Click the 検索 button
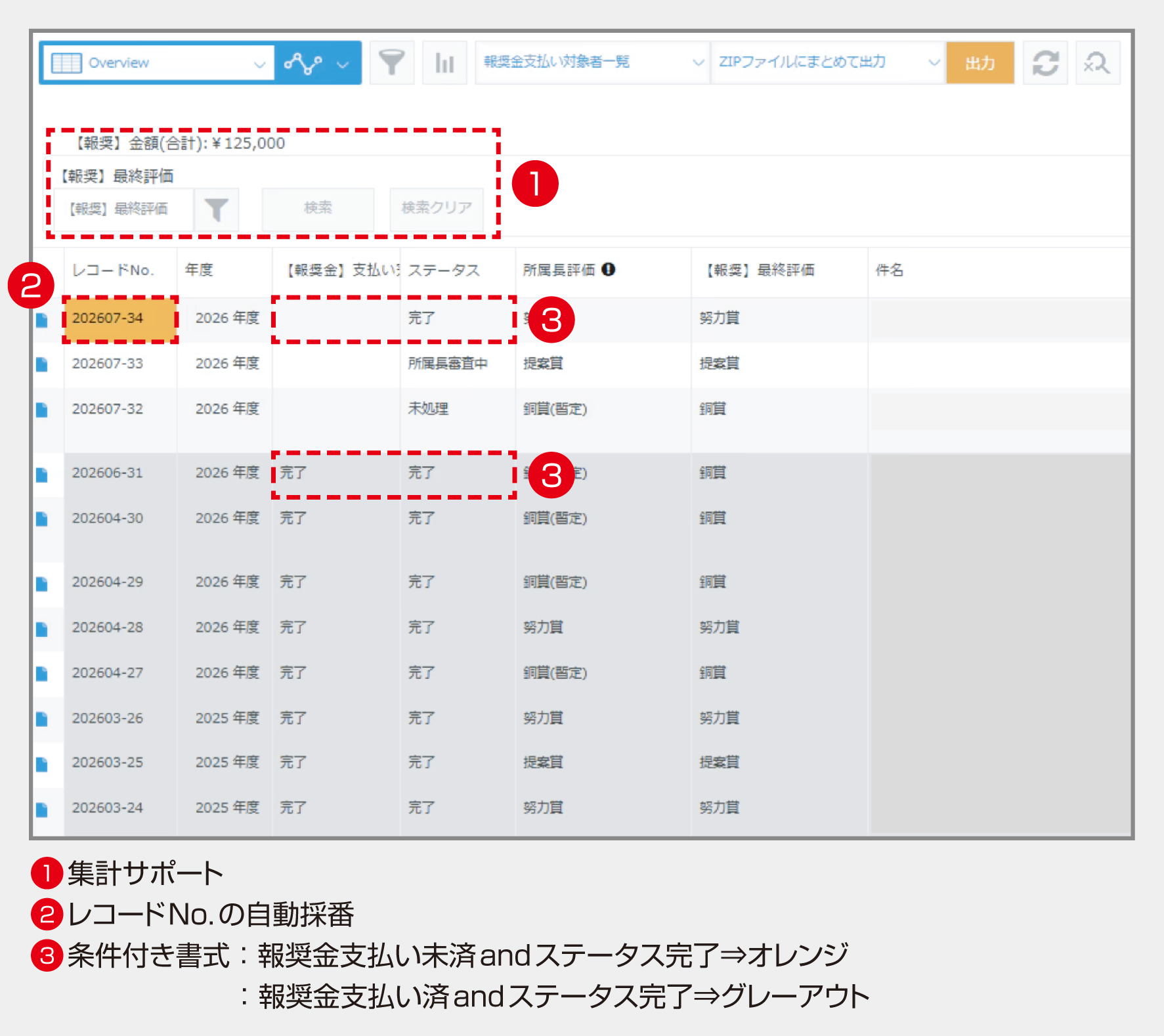Image resolution: width=1164 pixels, height=1036 pixels. tap(318, 208)
